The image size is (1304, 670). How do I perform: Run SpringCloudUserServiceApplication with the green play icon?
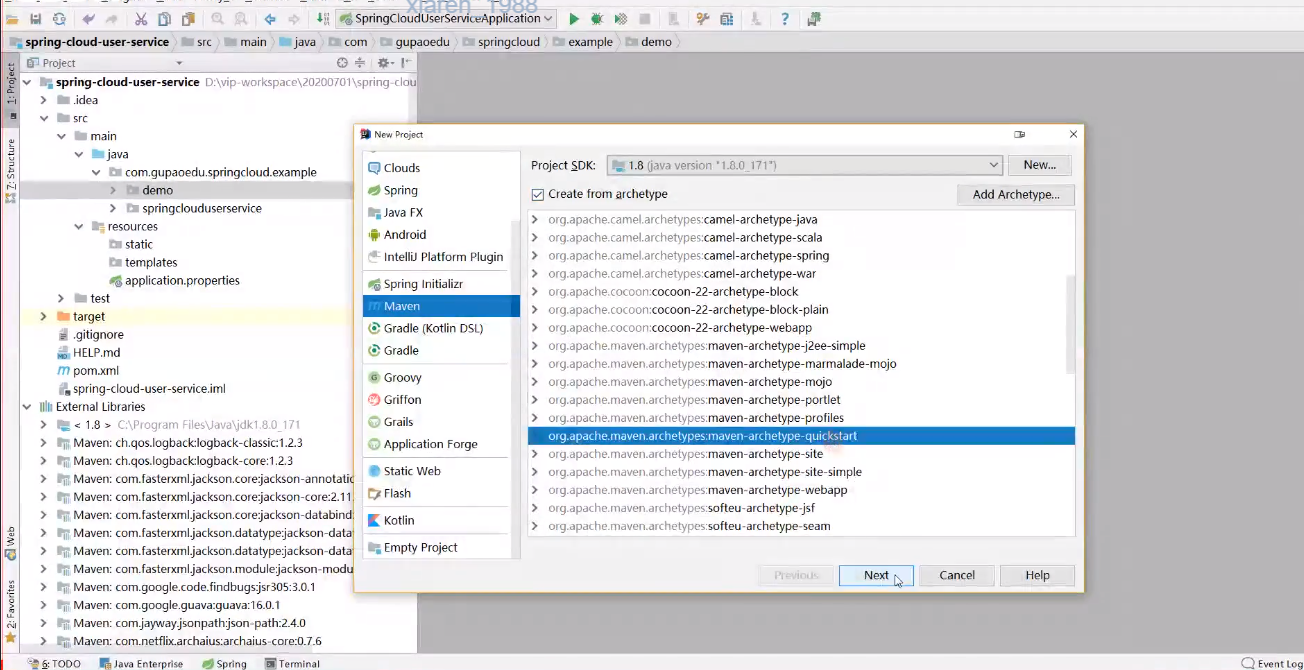[574, 19]
